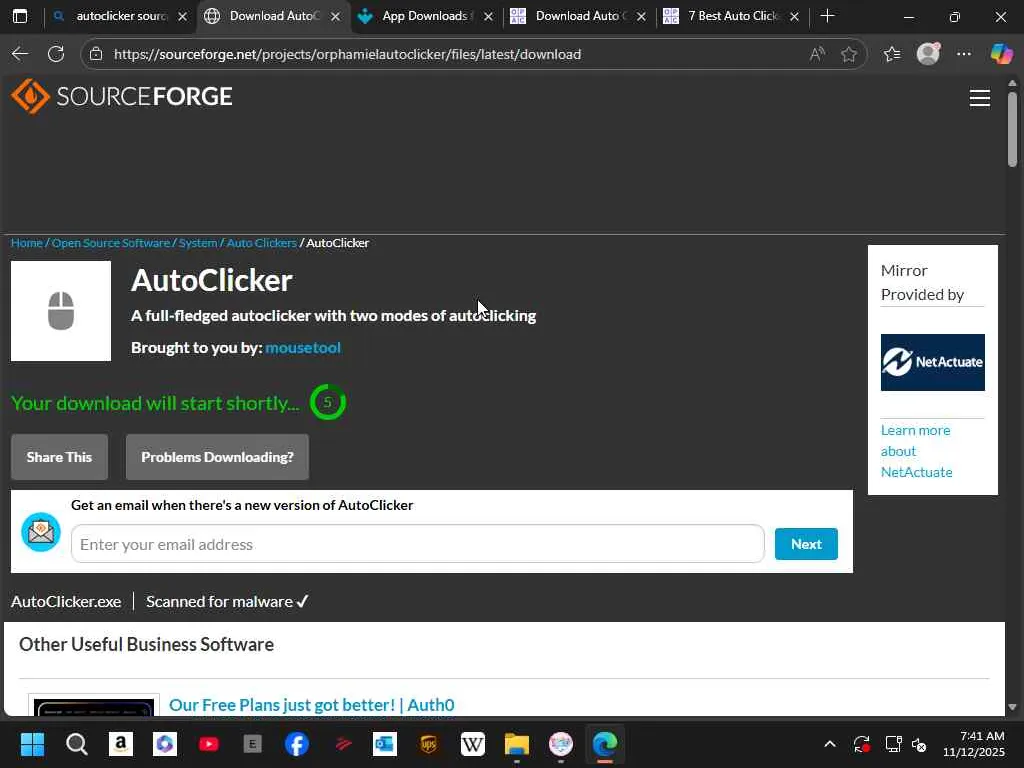The width and height of the screenshot is (1024, 768).
Task: Follow the System breadcrumb link
Action: 198,243
